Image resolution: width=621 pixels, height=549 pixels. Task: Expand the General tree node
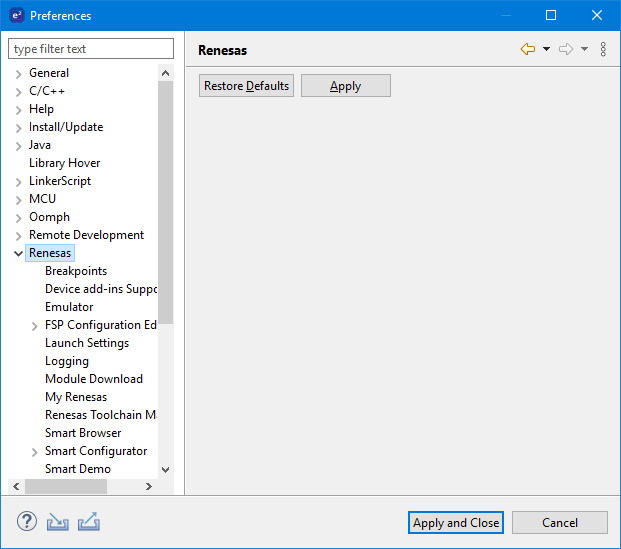pos(18,74)
